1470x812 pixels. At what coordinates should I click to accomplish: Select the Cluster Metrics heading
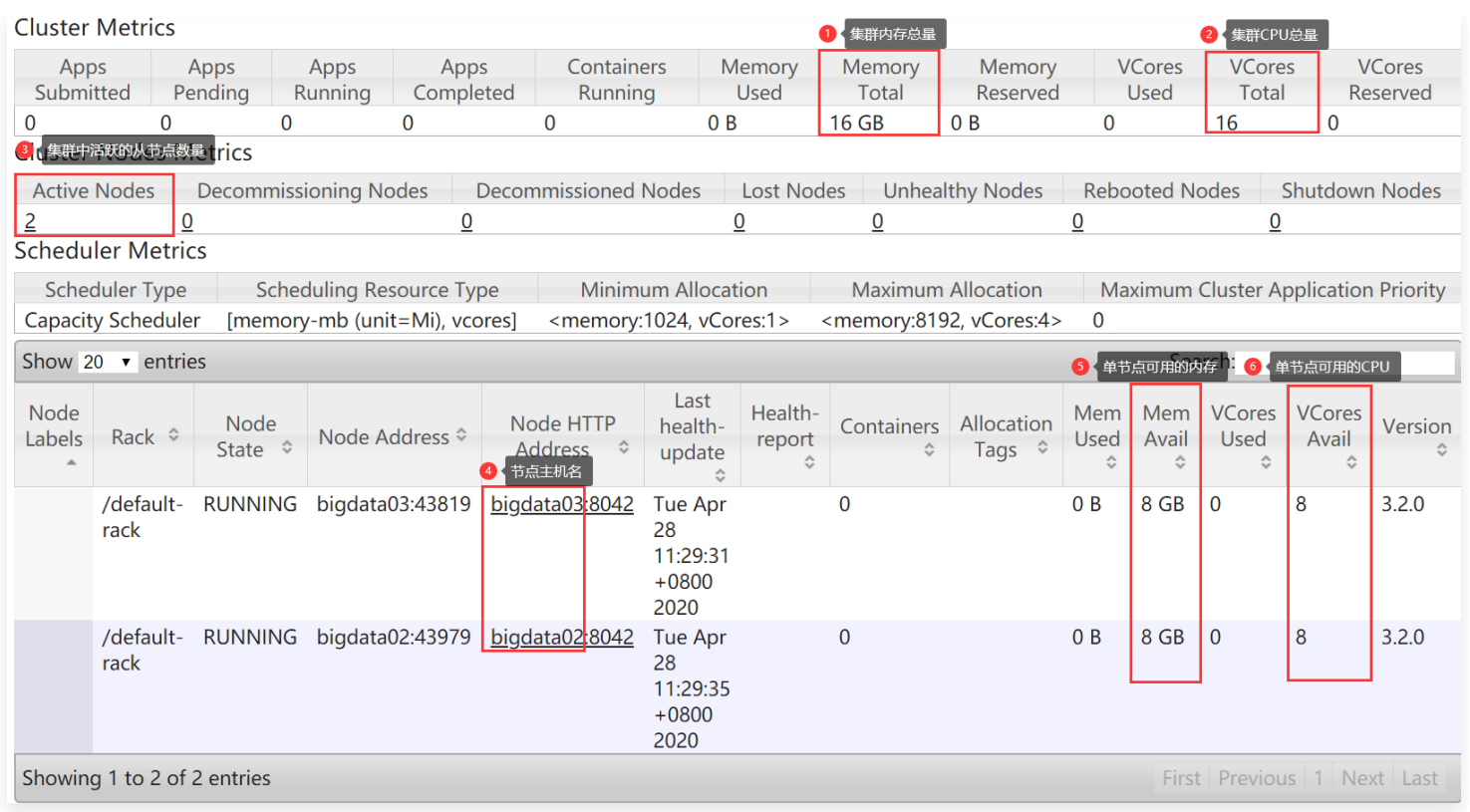tap(95, 28)
